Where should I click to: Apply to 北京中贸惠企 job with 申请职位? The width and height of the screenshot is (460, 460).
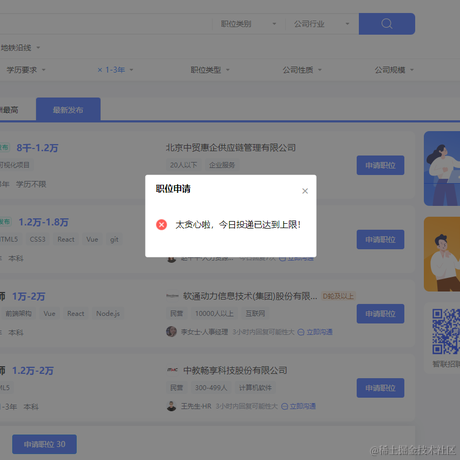(380, 165)
